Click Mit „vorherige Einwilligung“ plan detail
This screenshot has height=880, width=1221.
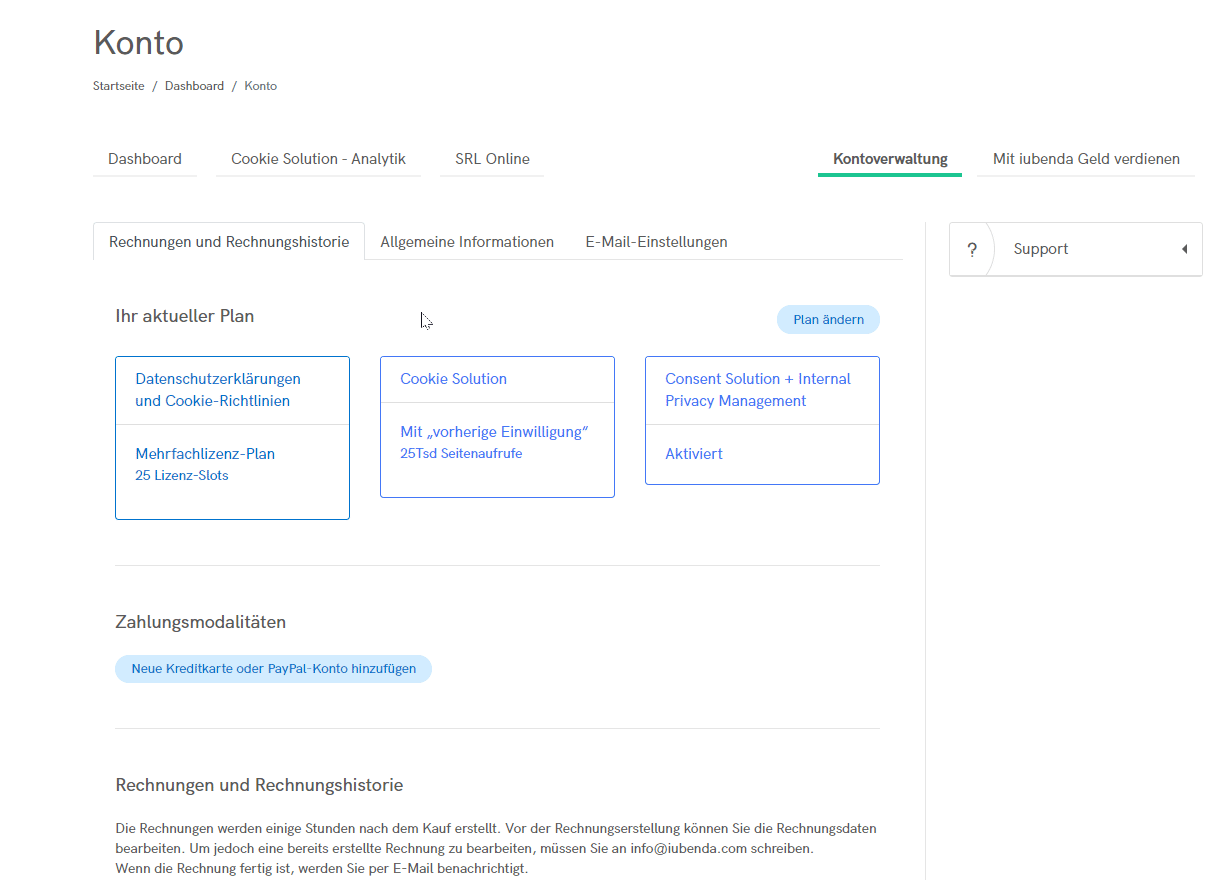(x=494, y=432)
